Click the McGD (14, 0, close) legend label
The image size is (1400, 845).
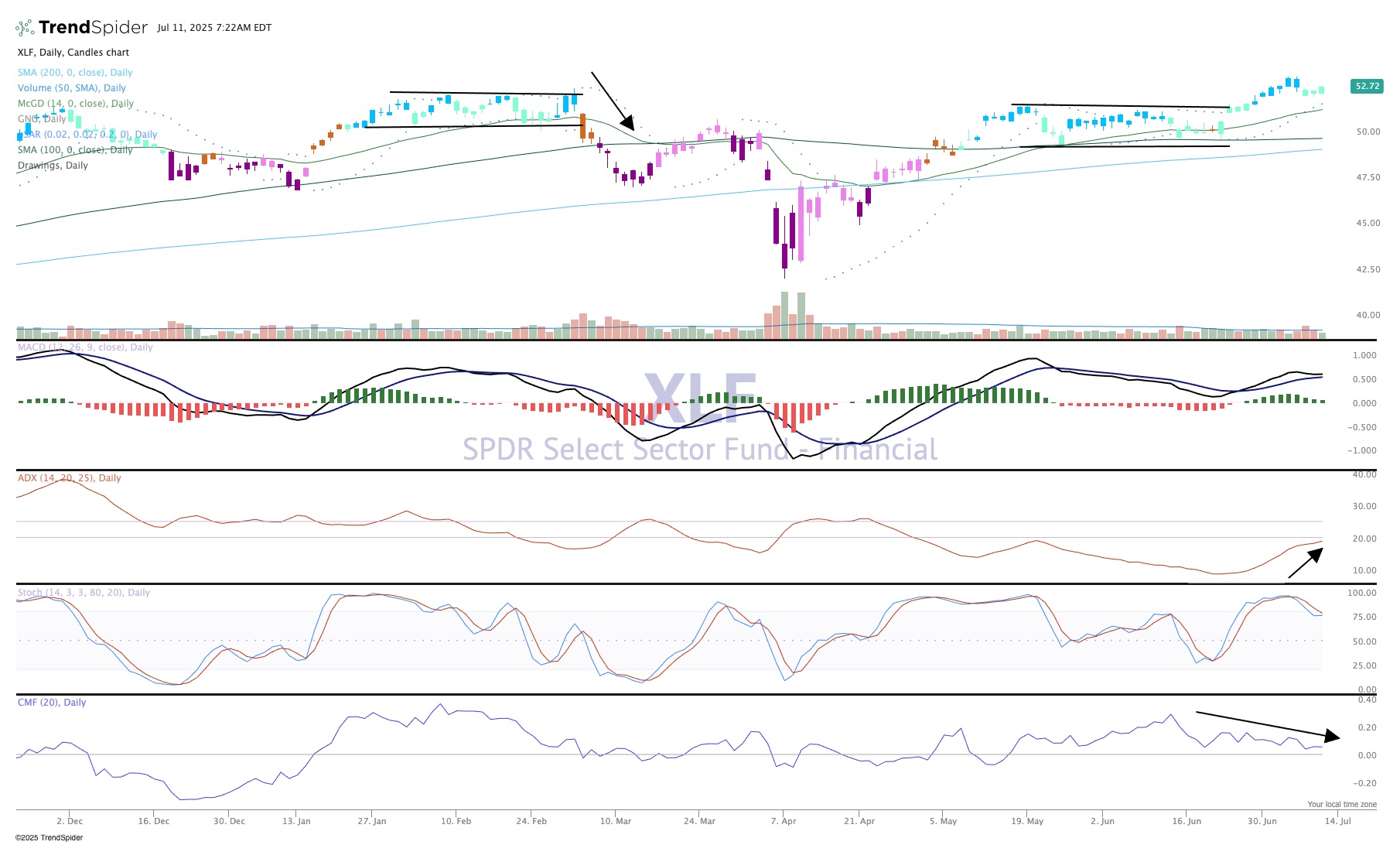(x=76, y=104)
